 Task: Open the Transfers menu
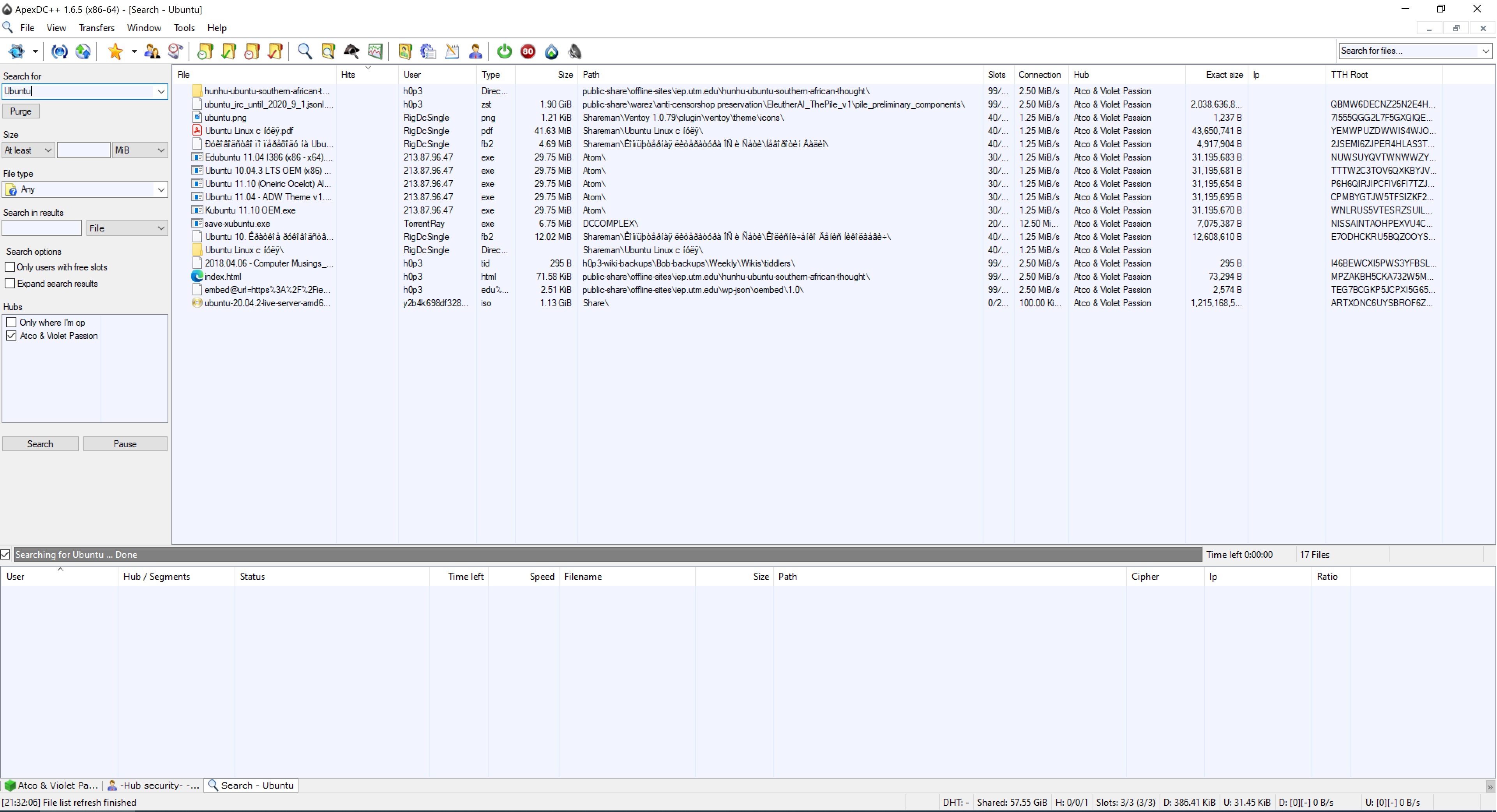(x=97, y=28)
